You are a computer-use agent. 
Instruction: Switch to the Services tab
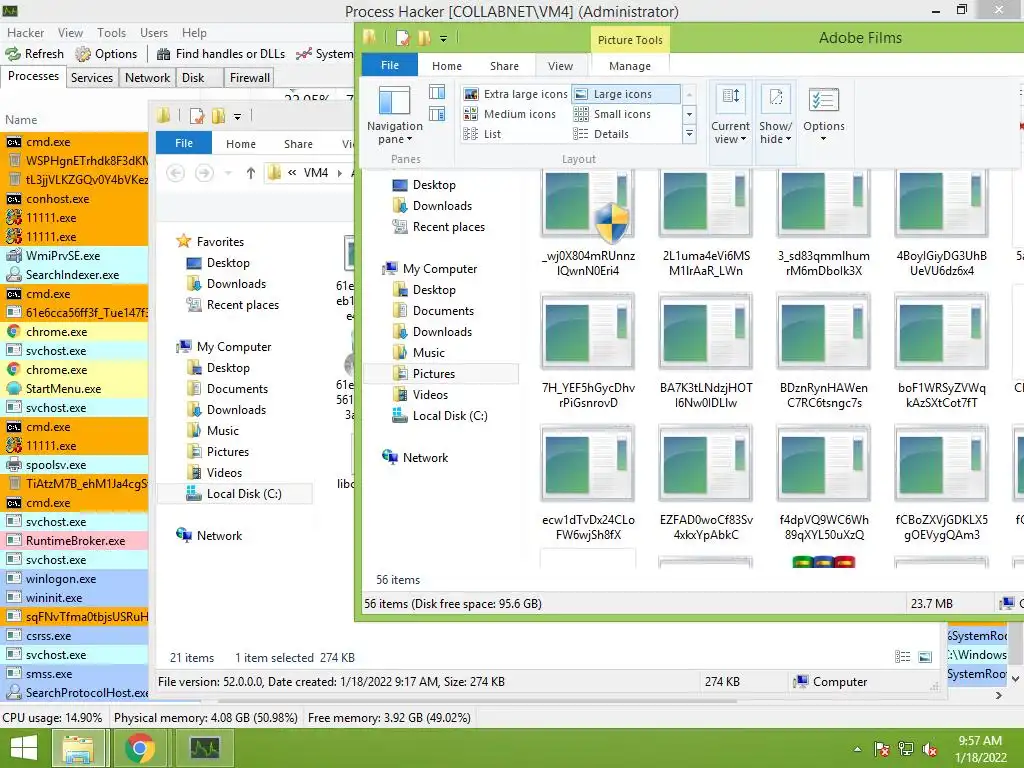point(91,78)
